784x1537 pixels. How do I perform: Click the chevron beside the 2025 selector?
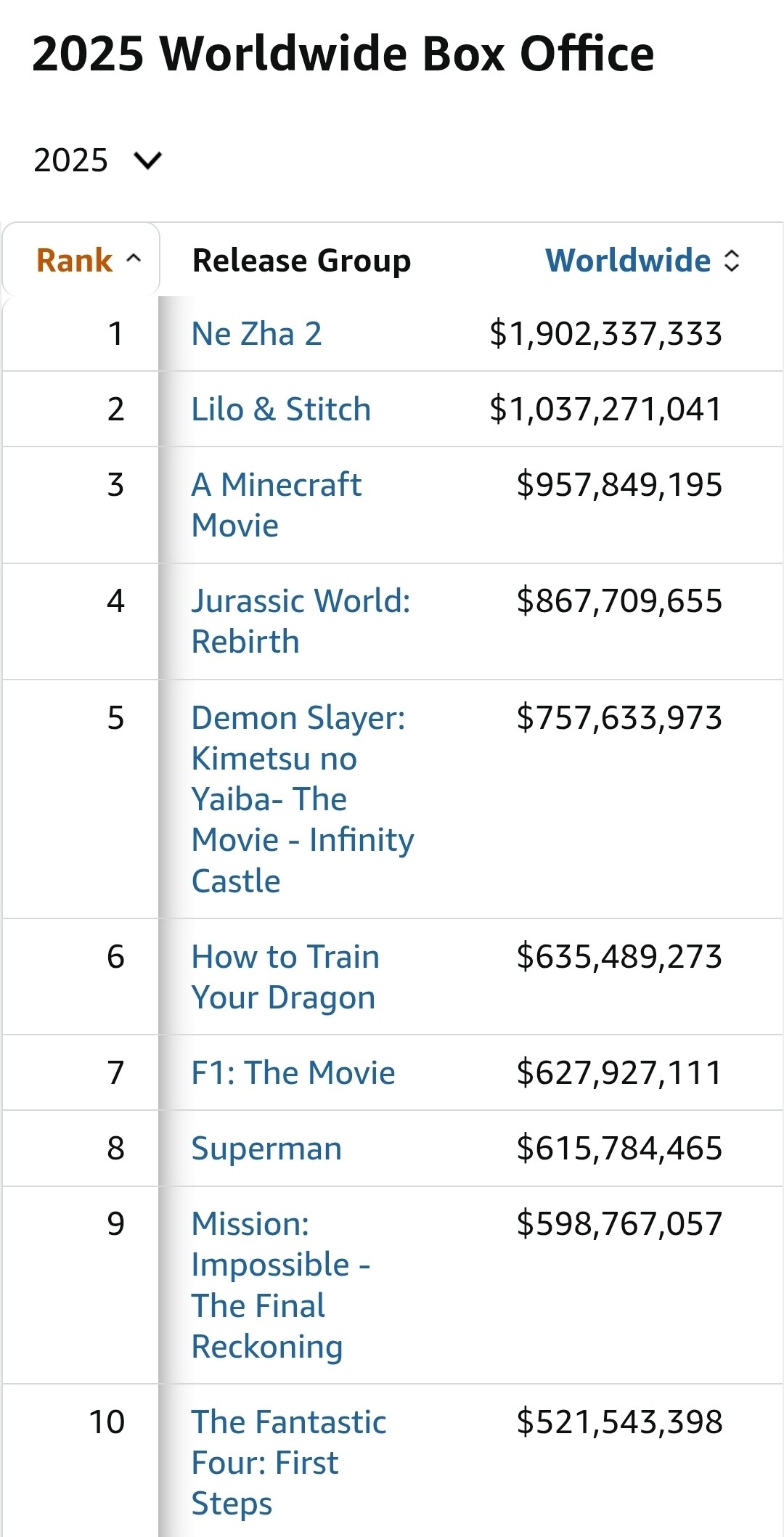(x=148, y=160)
